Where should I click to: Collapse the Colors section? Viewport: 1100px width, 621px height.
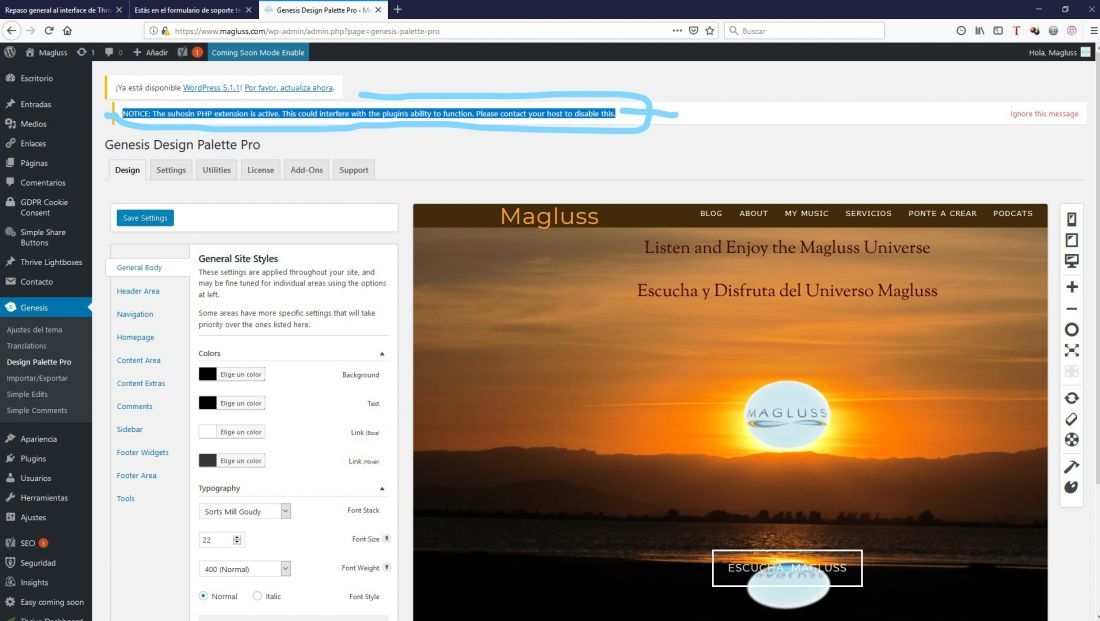(382, 354)
